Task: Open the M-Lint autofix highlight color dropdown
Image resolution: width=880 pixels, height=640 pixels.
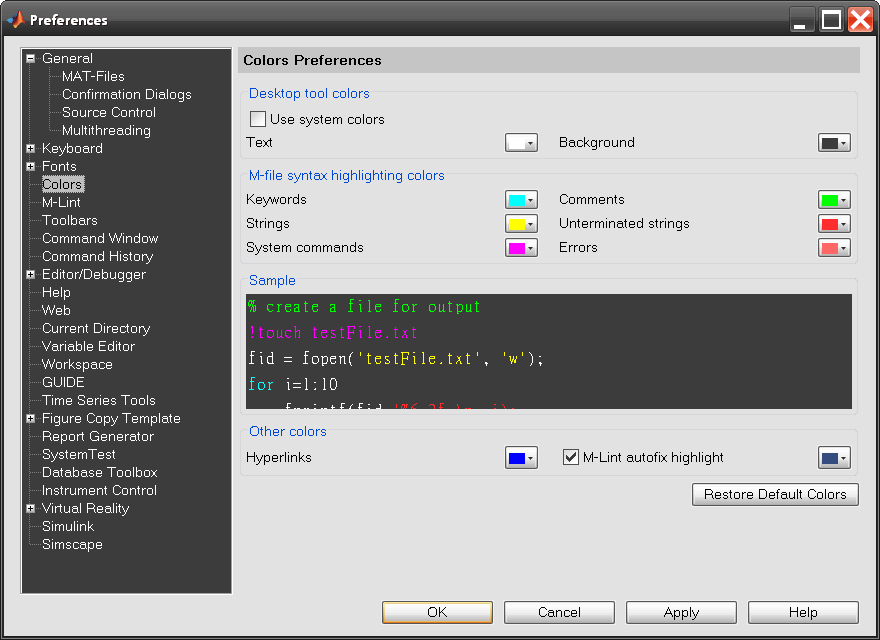Action: click(834, 458)
